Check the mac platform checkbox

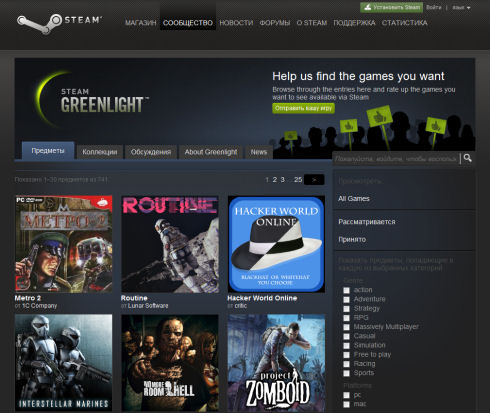point(347,404)
